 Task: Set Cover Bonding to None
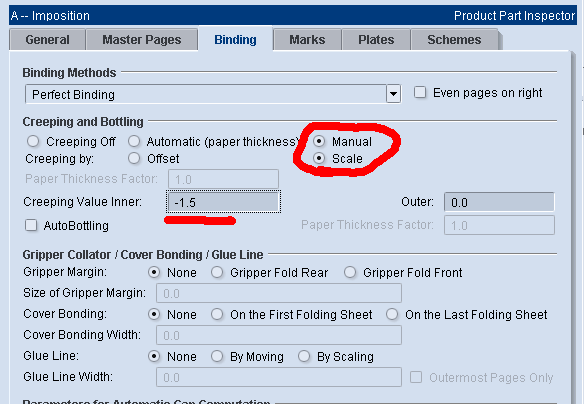click(154, 315)
